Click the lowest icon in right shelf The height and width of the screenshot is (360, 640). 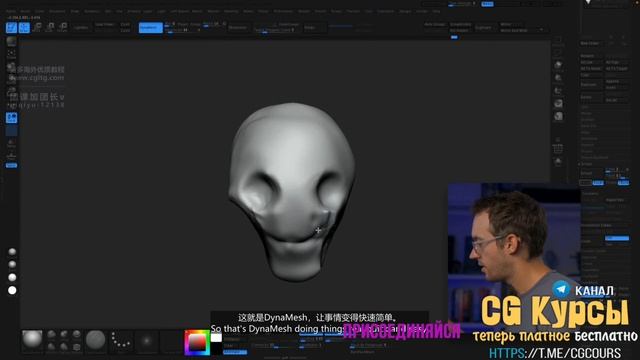(558, 162)
